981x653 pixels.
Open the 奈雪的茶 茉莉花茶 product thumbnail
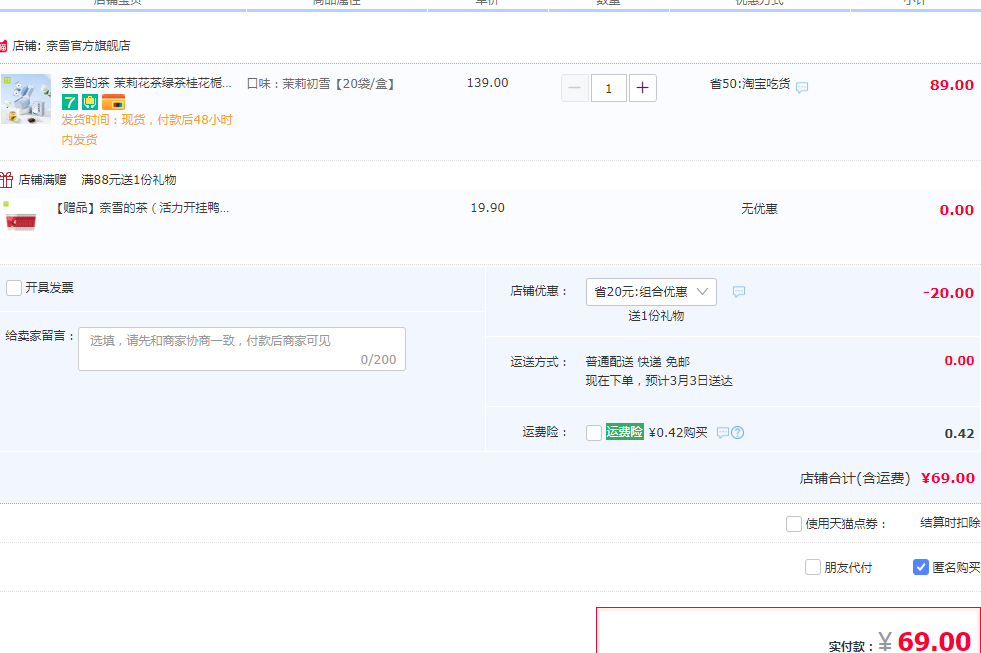click(x=26, y=99)
